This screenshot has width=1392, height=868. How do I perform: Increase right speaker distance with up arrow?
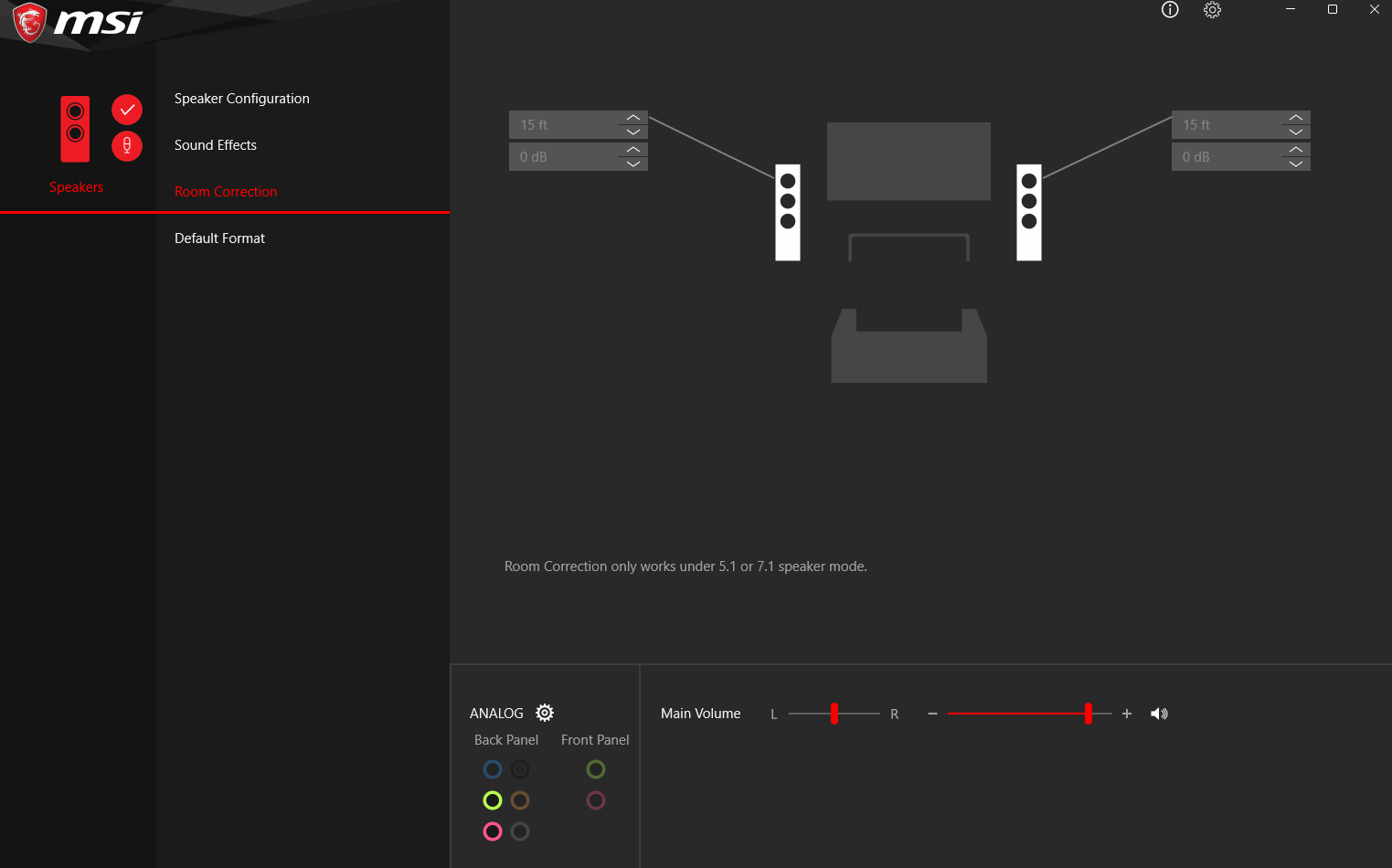pos(1296,118)
